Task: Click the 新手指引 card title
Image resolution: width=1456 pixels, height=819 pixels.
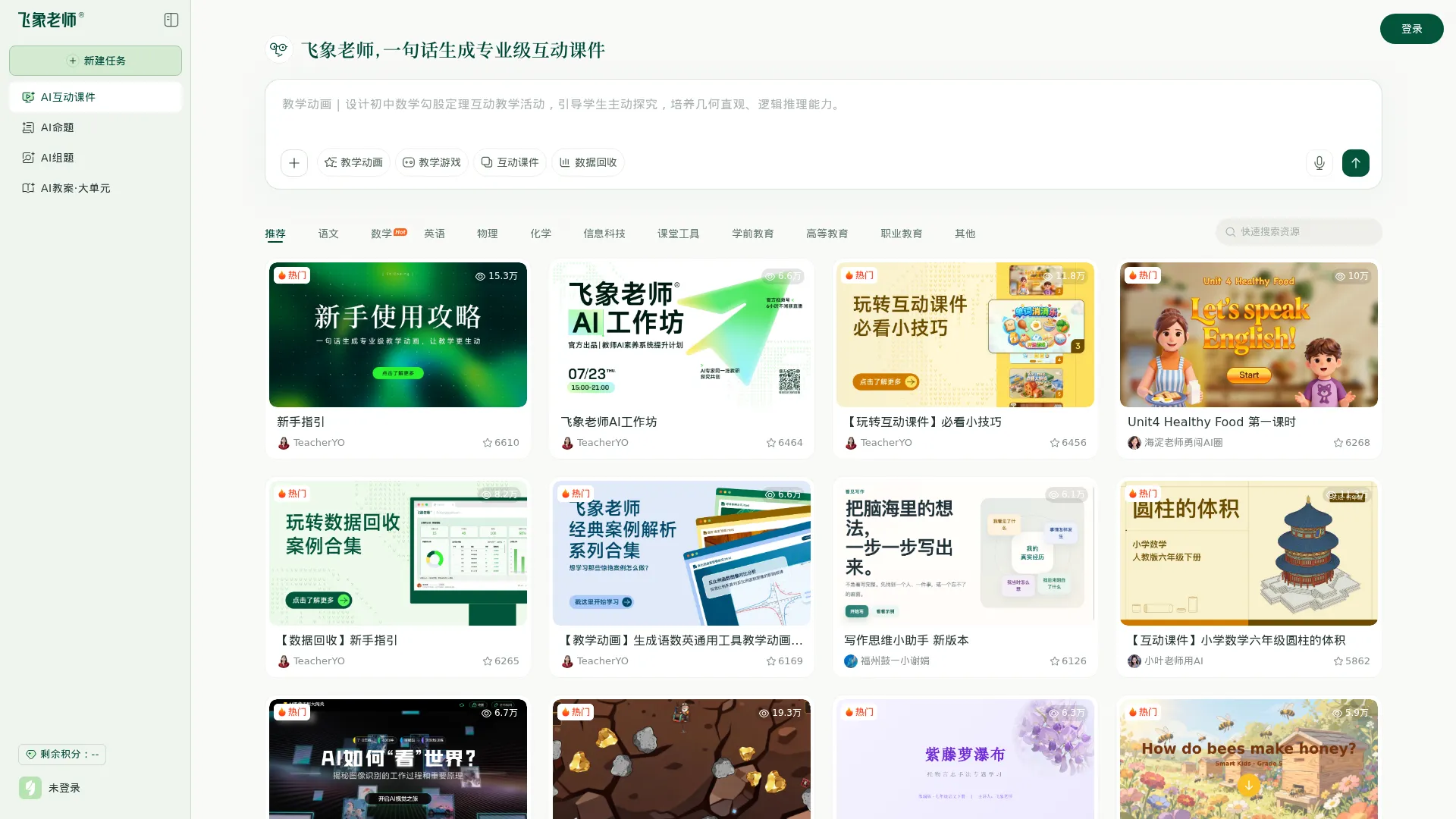Action: pos(301,422)
